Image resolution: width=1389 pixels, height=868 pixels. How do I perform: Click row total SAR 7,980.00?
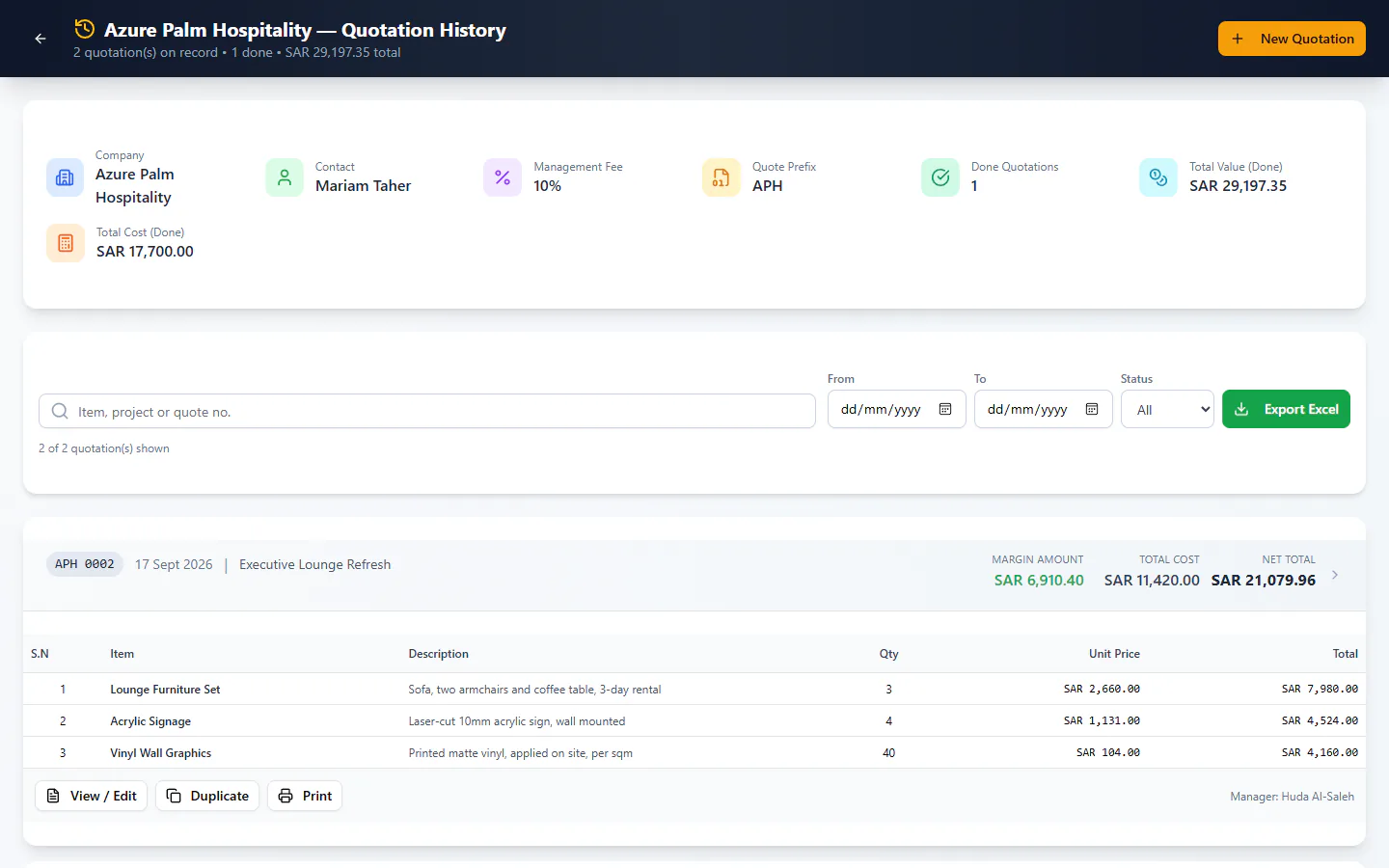point(1320,690)
